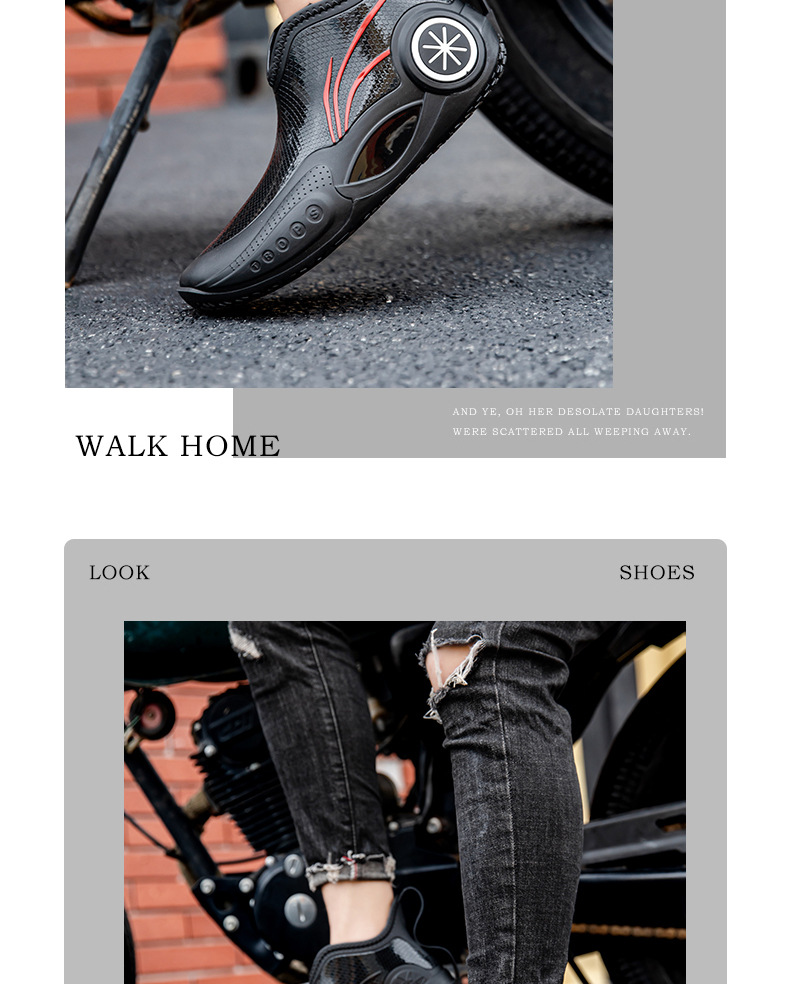This screenshot has height=984, width=790.
Task: Select the LOOK label
Action: point(119,572)
